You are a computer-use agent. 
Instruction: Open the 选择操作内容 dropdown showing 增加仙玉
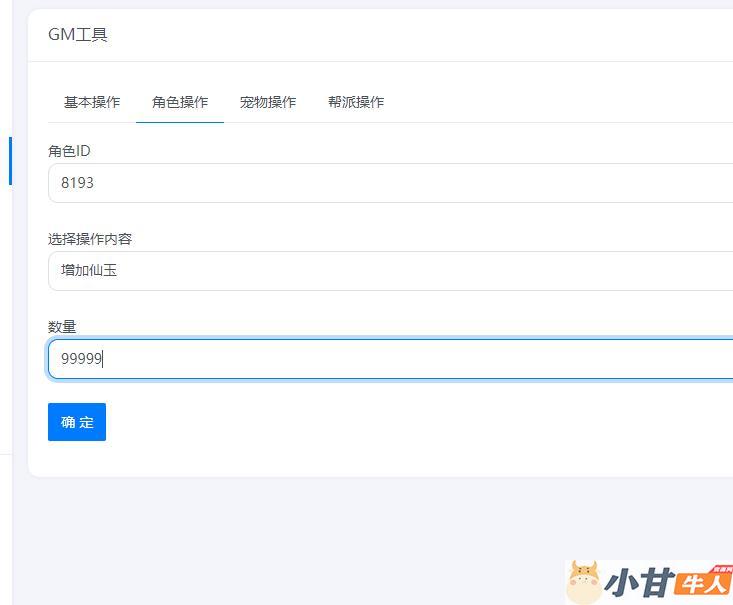click(390, 271)
